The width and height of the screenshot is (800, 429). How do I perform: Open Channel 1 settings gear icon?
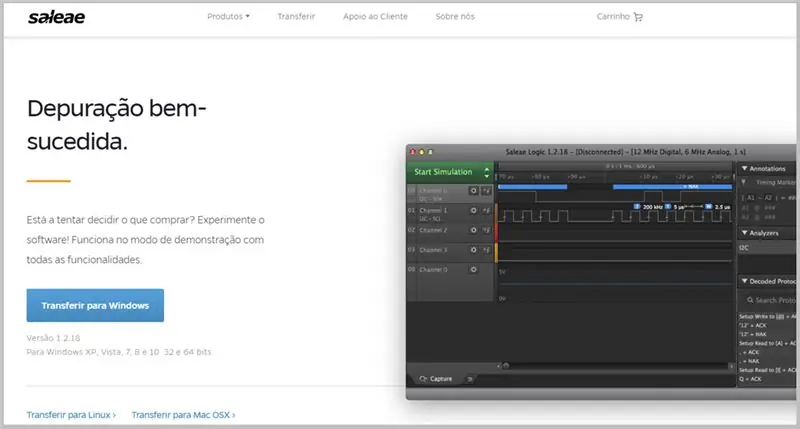pyautogui.click(x=473, y=210)
